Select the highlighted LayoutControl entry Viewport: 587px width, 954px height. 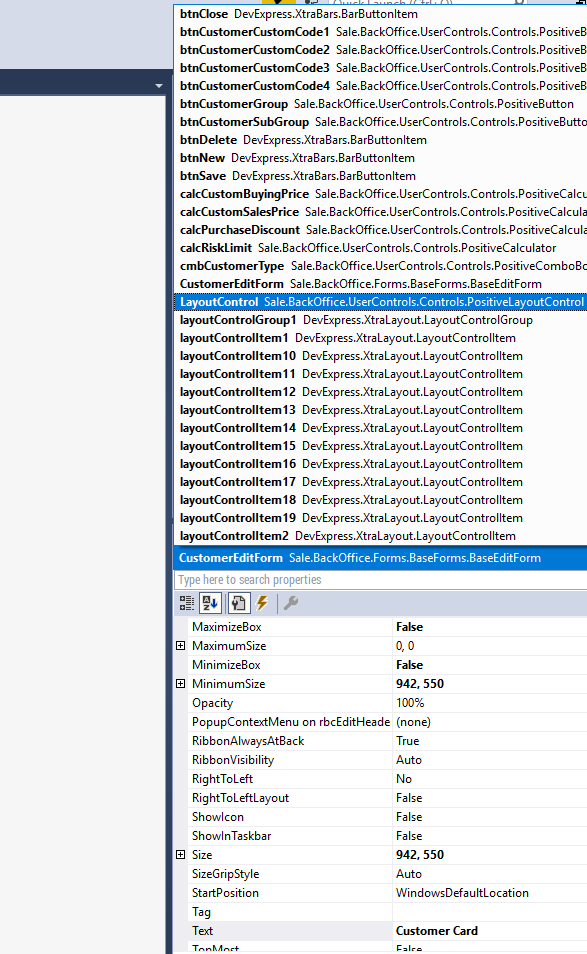coord(381,302)
